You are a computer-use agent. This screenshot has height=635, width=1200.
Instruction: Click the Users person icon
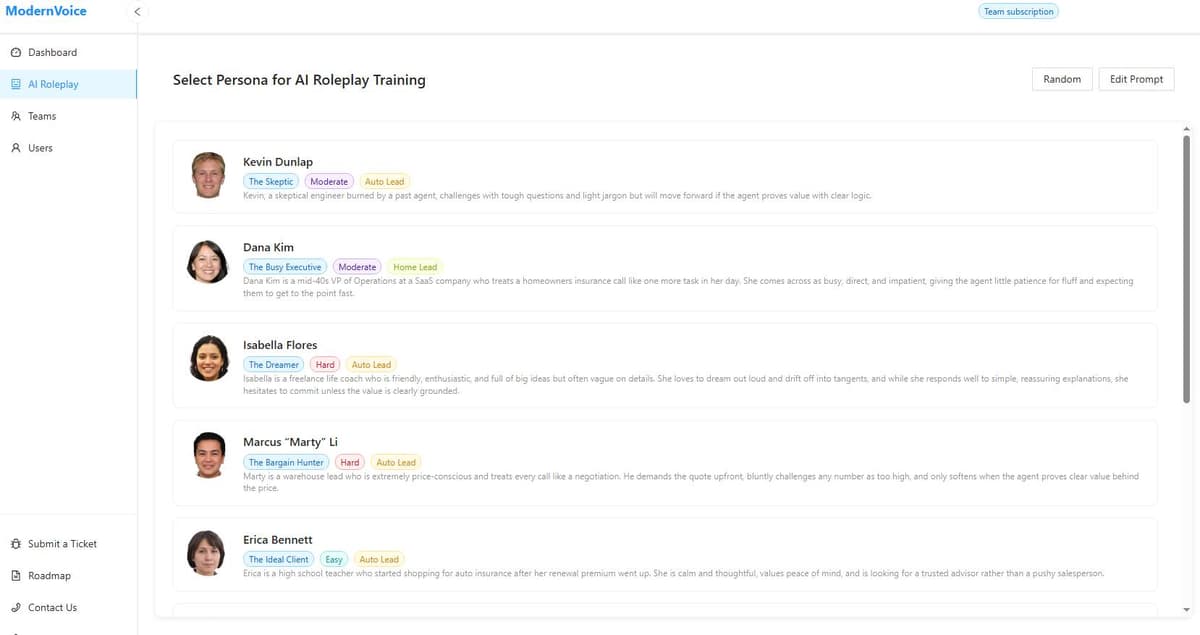tap(16, 148)
